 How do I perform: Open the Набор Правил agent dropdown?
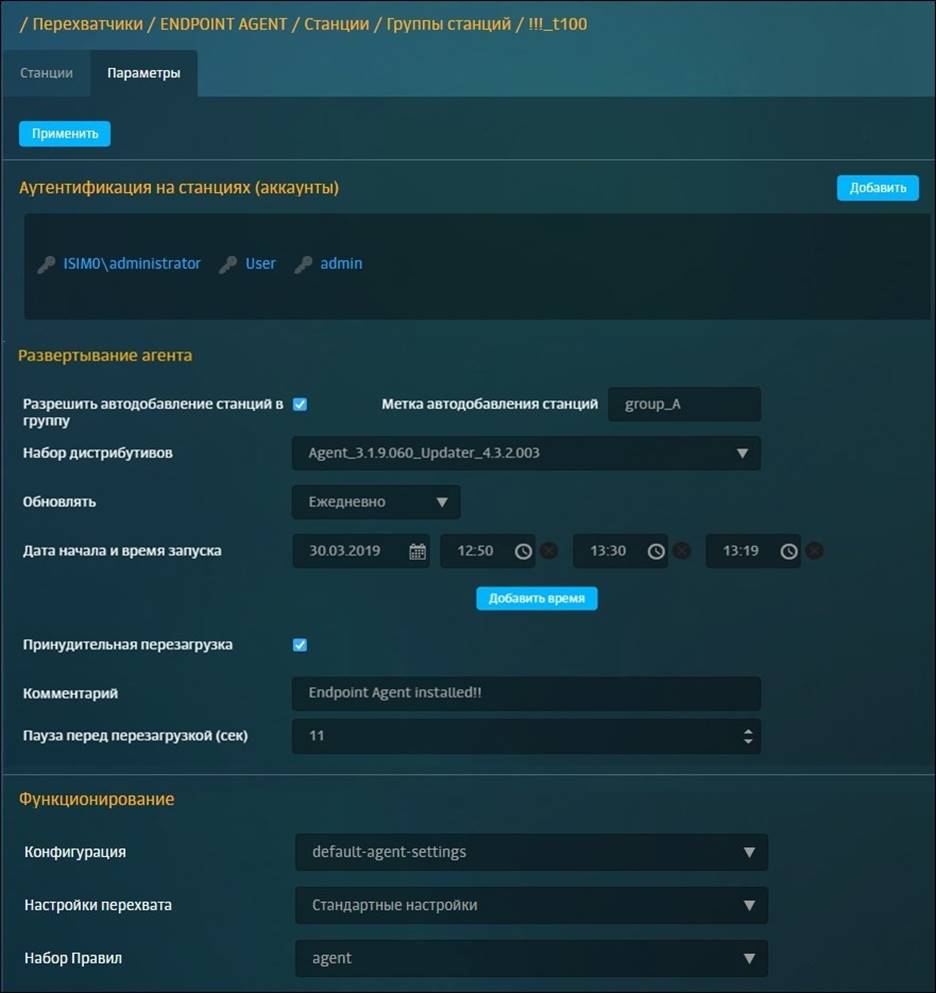pyautogui.click(x=531, y=958)
